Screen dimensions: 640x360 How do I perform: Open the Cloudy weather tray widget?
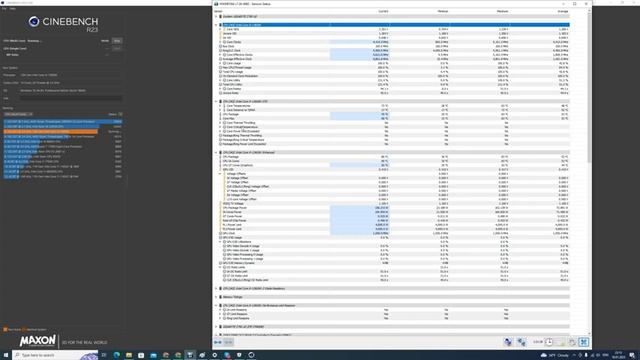click(x=555, y=355)
